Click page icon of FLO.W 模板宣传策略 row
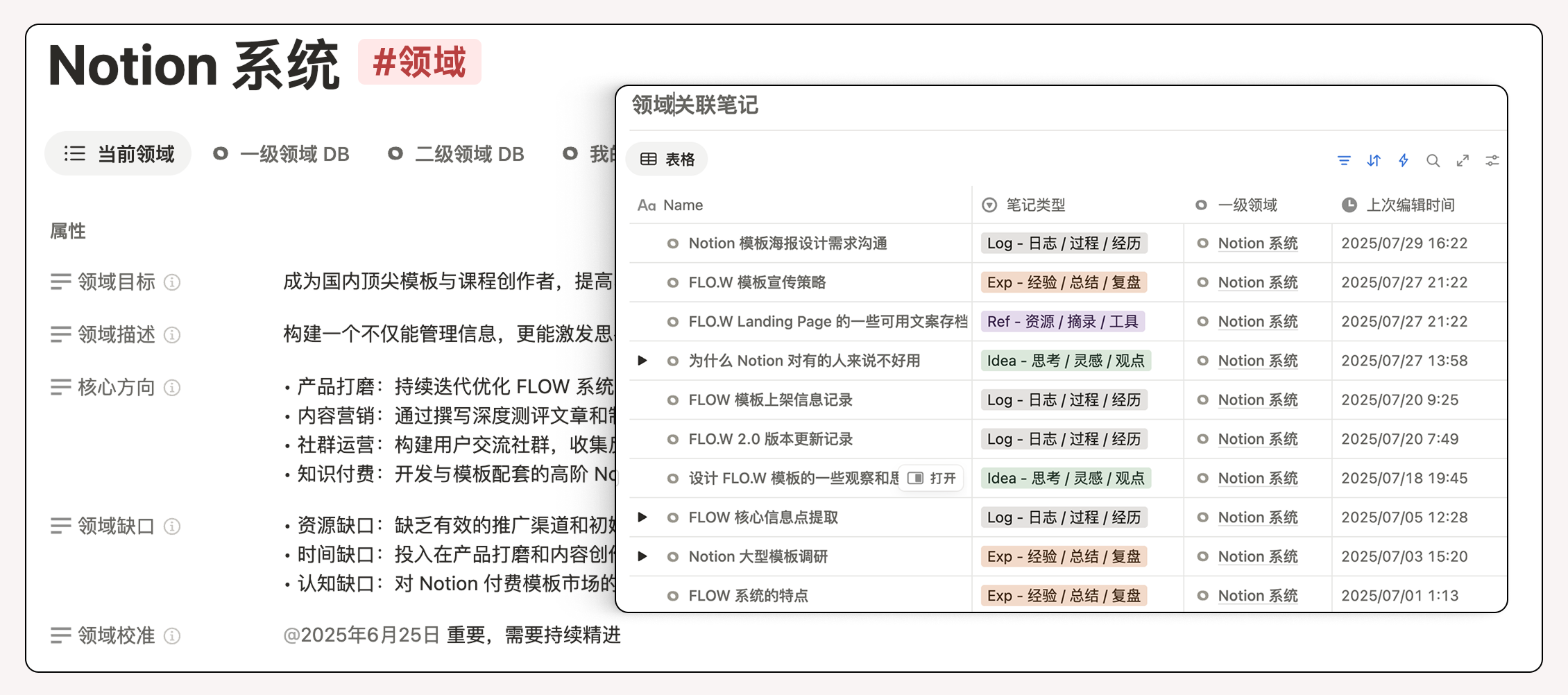This screenshot has width=1568, height=695. pos(672,283)
